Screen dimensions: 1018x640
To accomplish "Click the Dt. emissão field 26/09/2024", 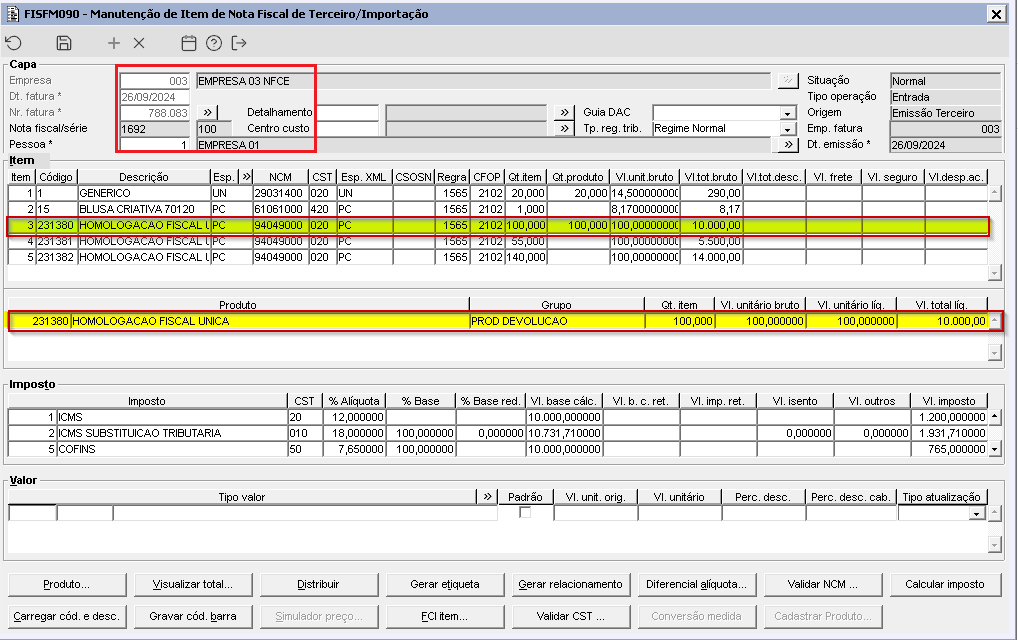I will [945, 145].
